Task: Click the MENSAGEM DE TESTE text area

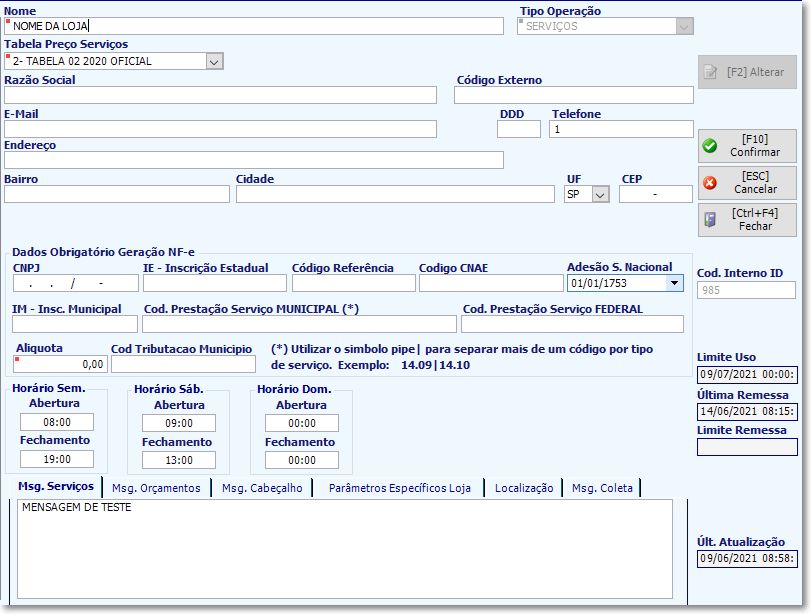Action: [345, 549]
